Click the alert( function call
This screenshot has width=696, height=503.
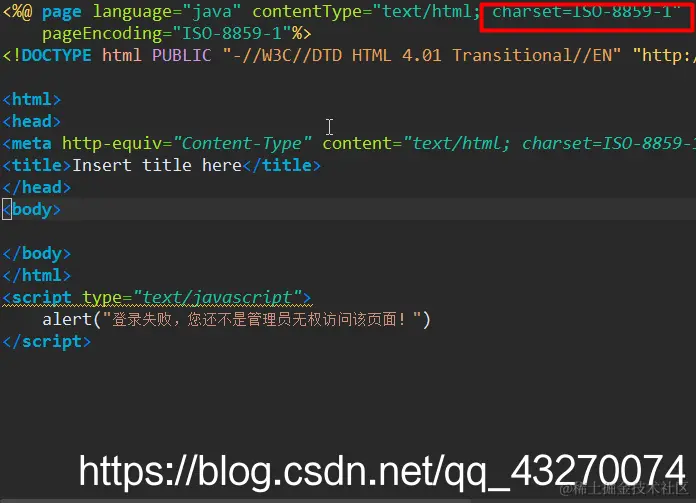point(72,319)
